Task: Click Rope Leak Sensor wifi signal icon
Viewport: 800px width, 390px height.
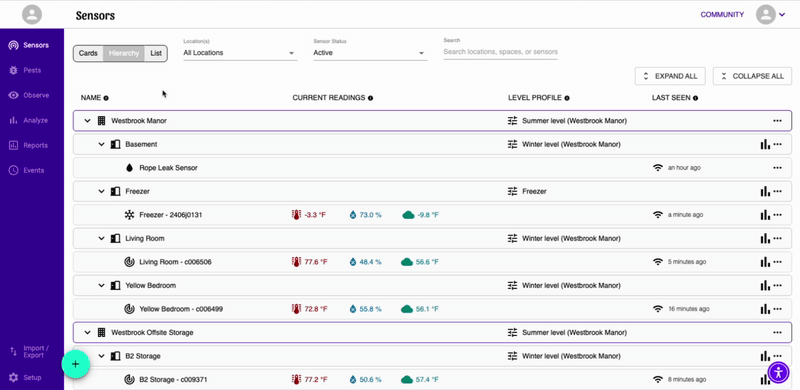Action: pyautogui.click(x=658, y=168)
